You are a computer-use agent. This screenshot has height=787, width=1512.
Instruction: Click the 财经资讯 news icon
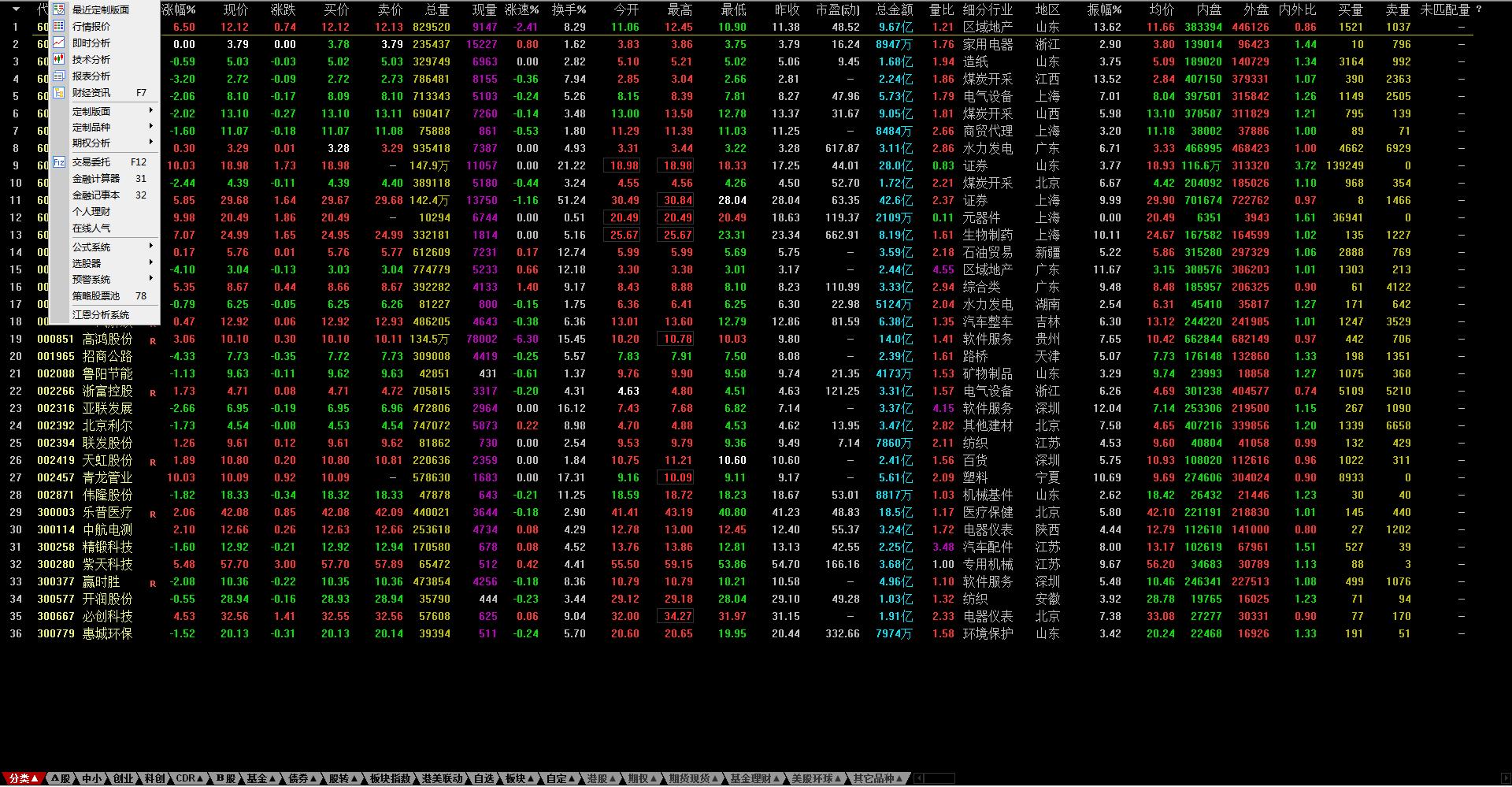coord(59,92)
